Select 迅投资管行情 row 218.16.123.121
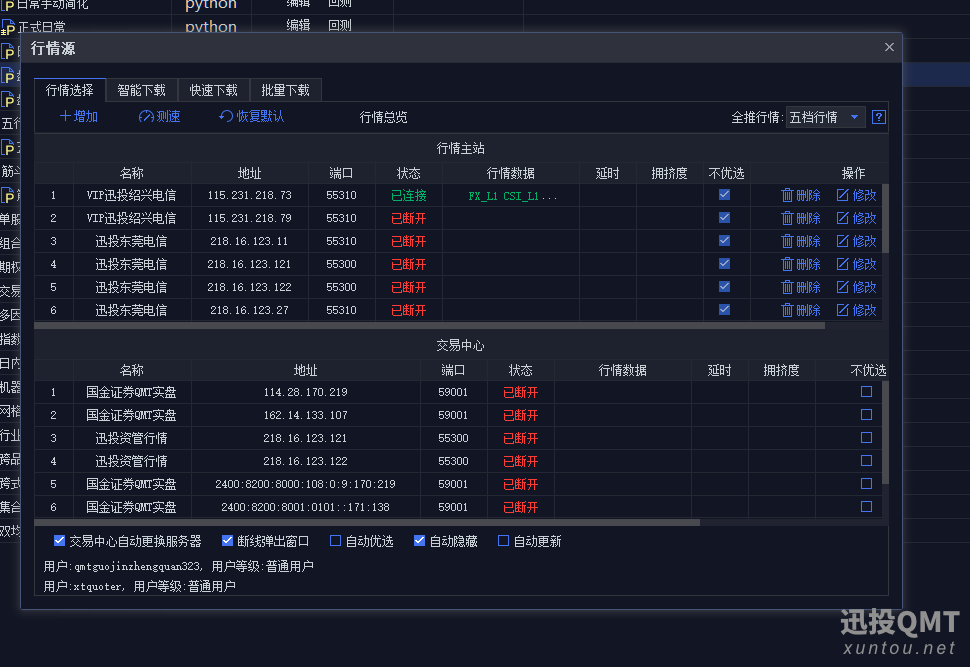This screenshot has height=667, width=970. [458, 438]
